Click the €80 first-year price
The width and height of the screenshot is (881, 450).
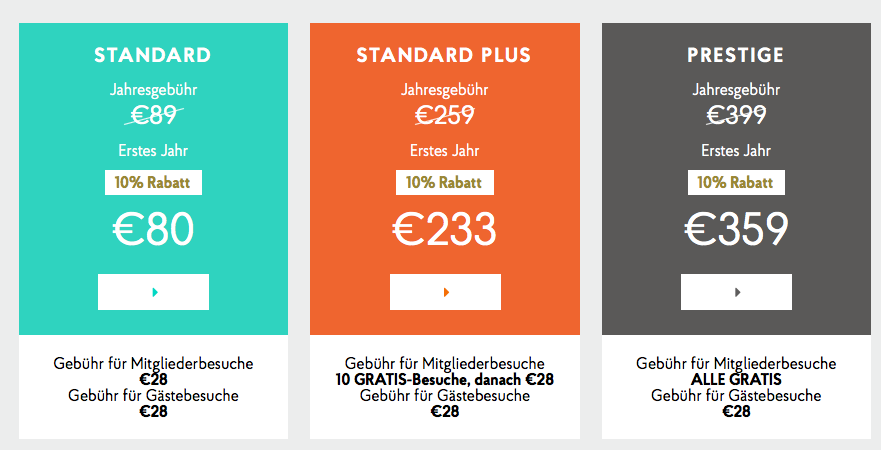tap(153, 229)
